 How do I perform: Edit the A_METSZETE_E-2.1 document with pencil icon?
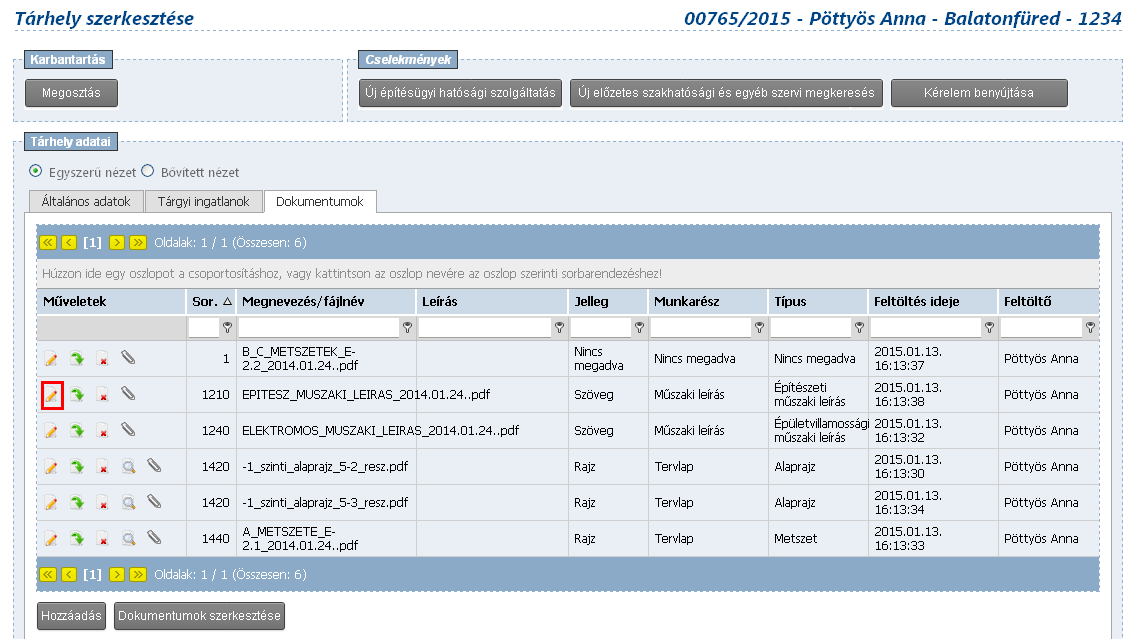click(51, 539)
